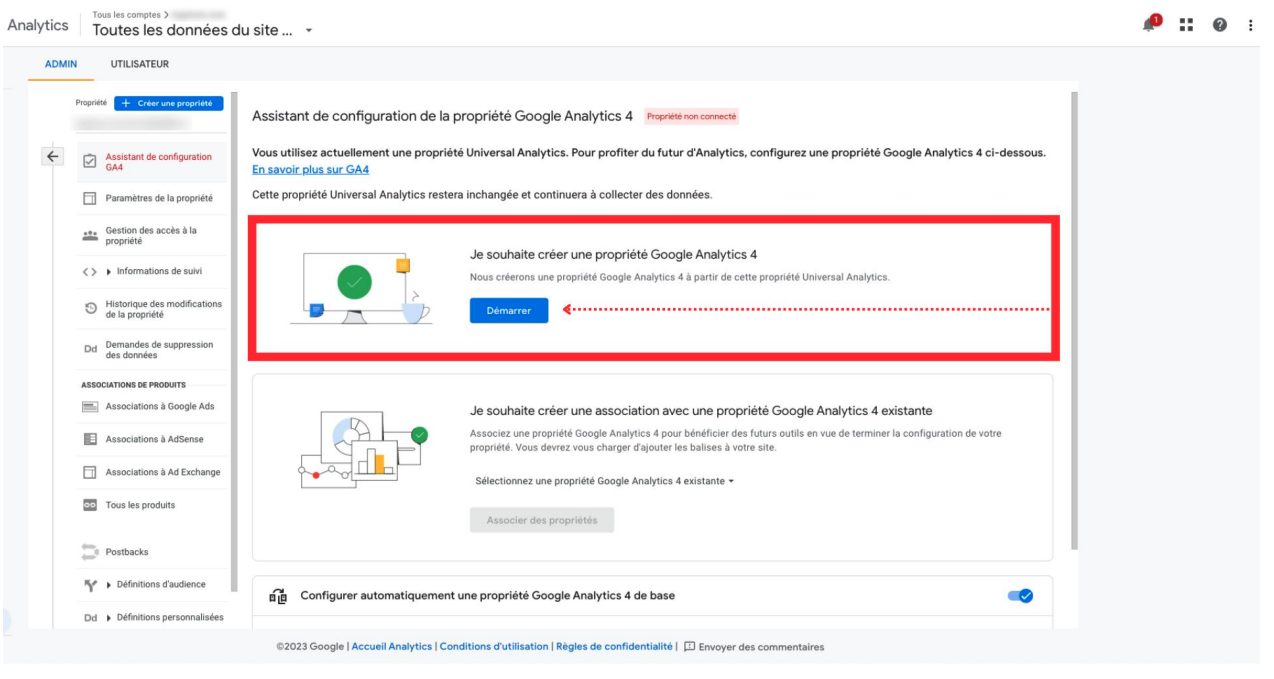
Task: Click the Je souhaite créer une propriété heading
Action: (613, 255)
